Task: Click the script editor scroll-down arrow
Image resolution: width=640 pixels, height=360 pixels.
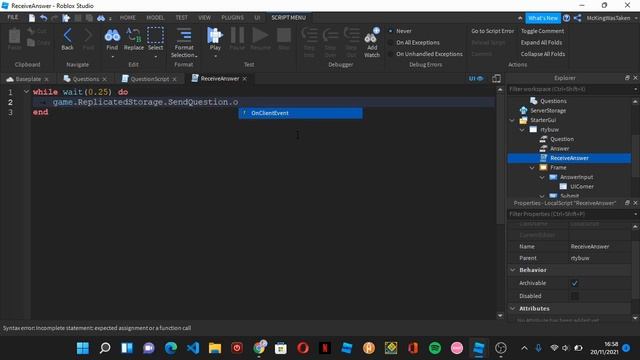Action: click(500, 316)
